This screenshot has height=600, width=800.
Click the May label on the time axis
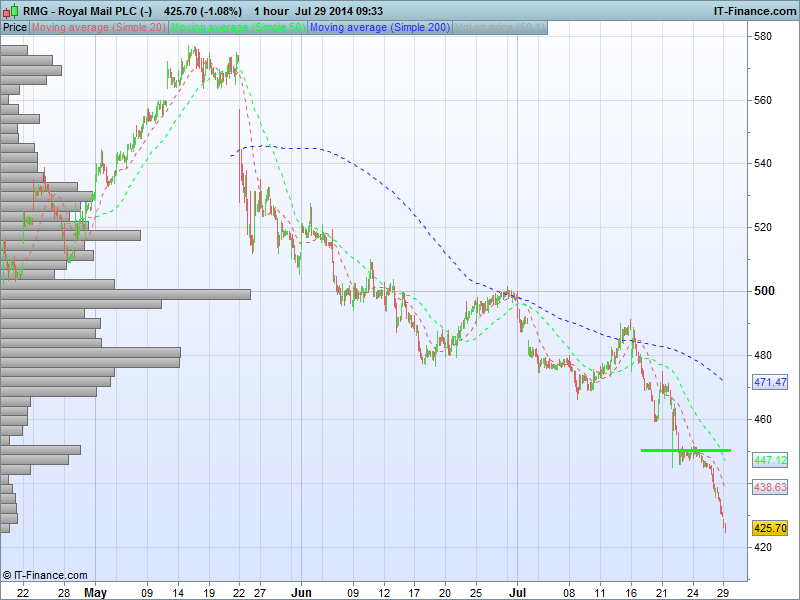point(95,593)
